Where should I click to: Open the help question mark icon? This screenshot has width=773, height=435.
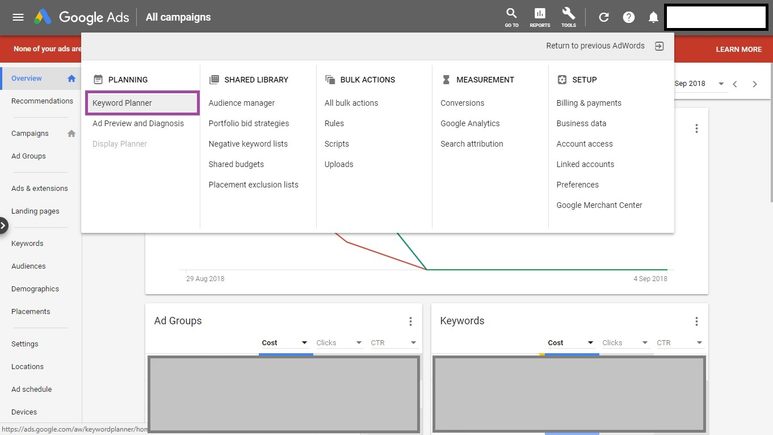[x=629, y=17]
